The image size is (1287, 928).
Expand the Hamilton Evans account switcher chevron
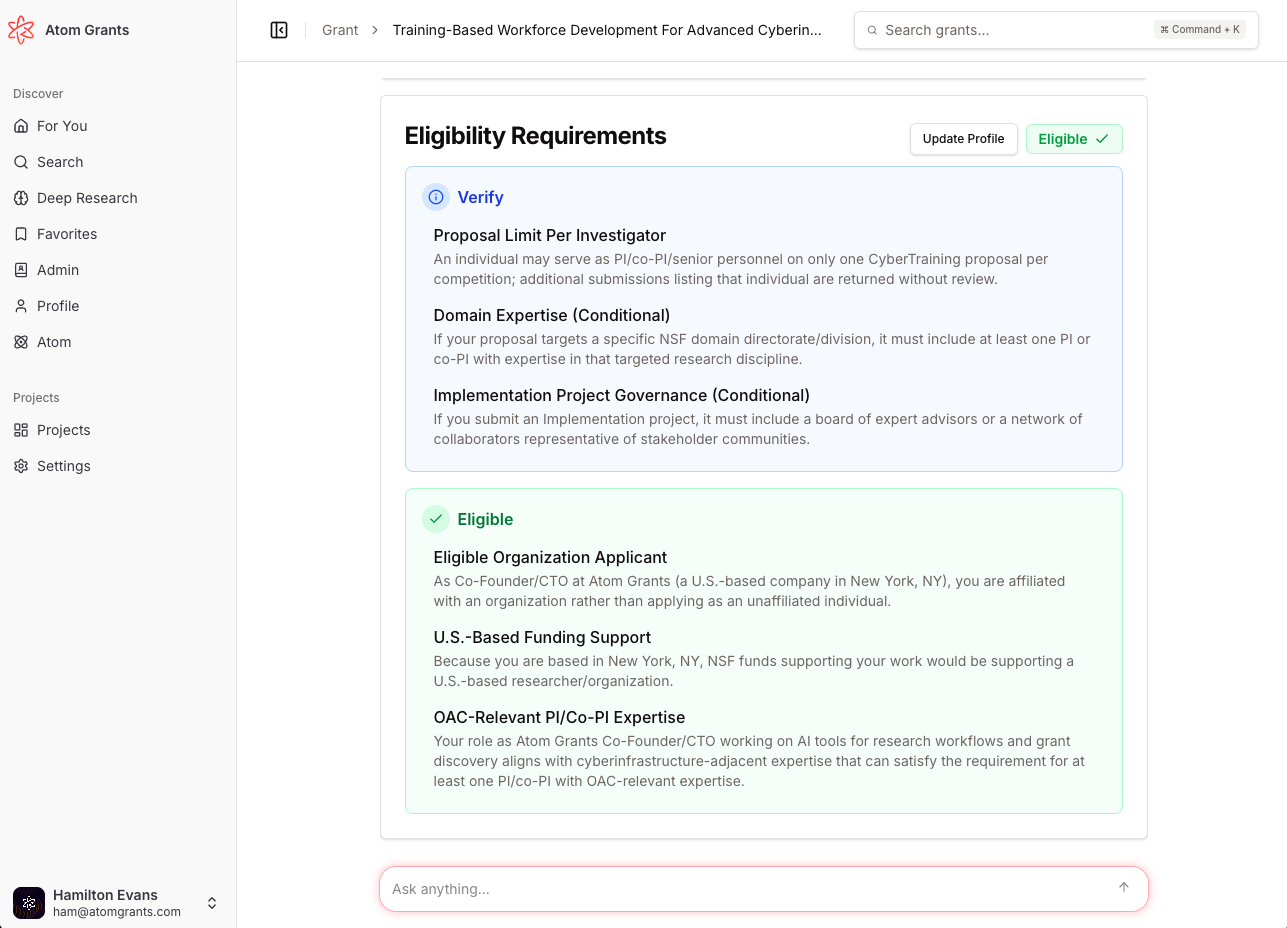pyautogui.click(x=212, y=903)
